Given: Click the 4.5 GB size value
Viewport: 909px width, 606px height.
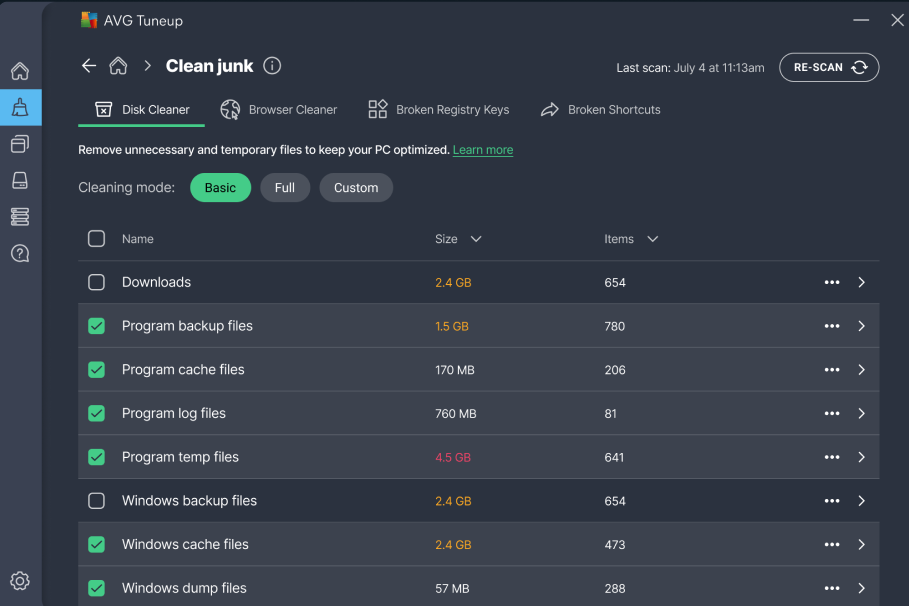Looking at the screenshot, I should (x=453, y=458).
